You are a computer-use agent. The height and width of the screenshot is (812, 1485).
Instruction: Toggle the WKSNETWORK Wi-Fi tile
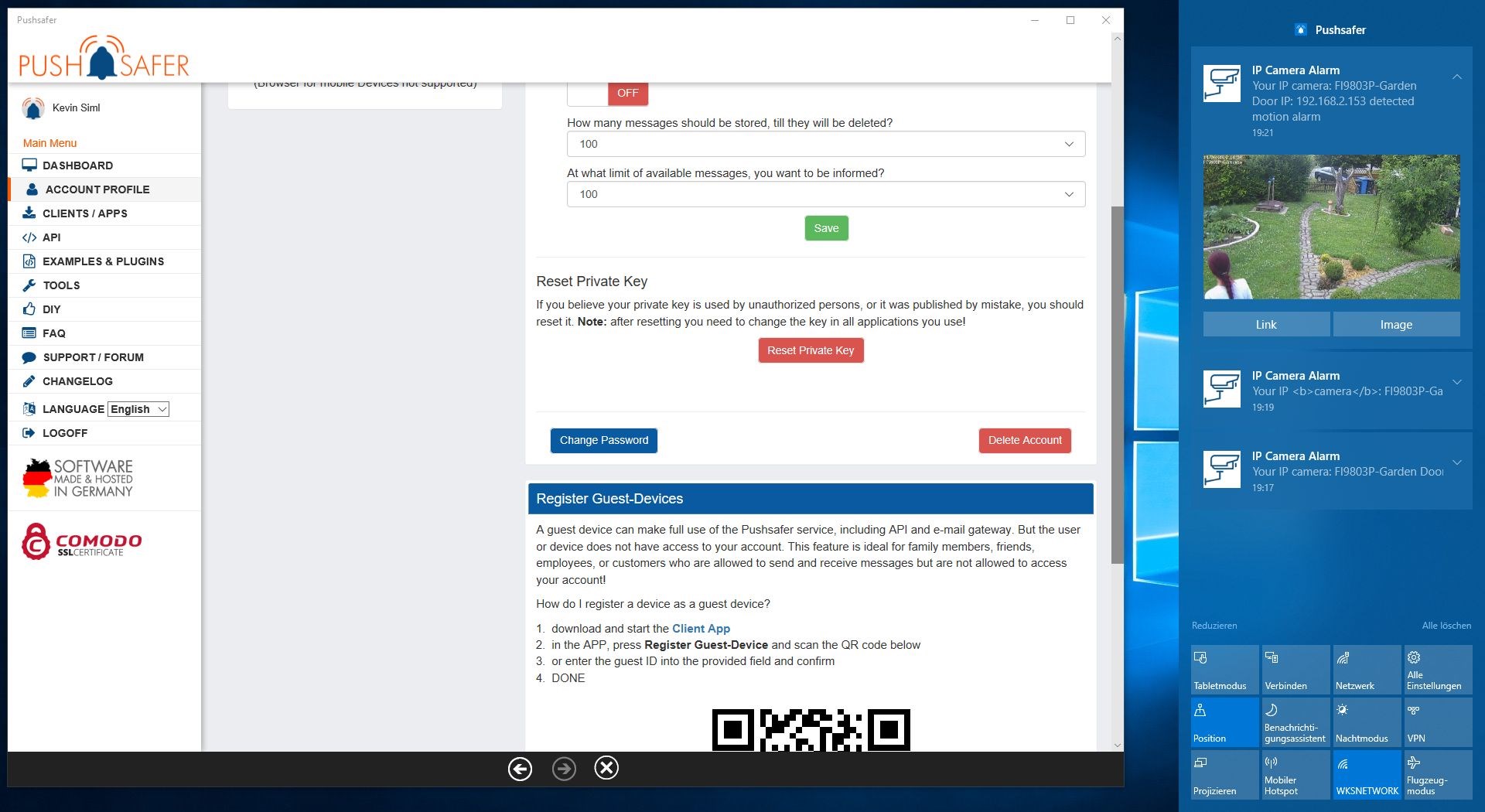(x=1367, y=775)
